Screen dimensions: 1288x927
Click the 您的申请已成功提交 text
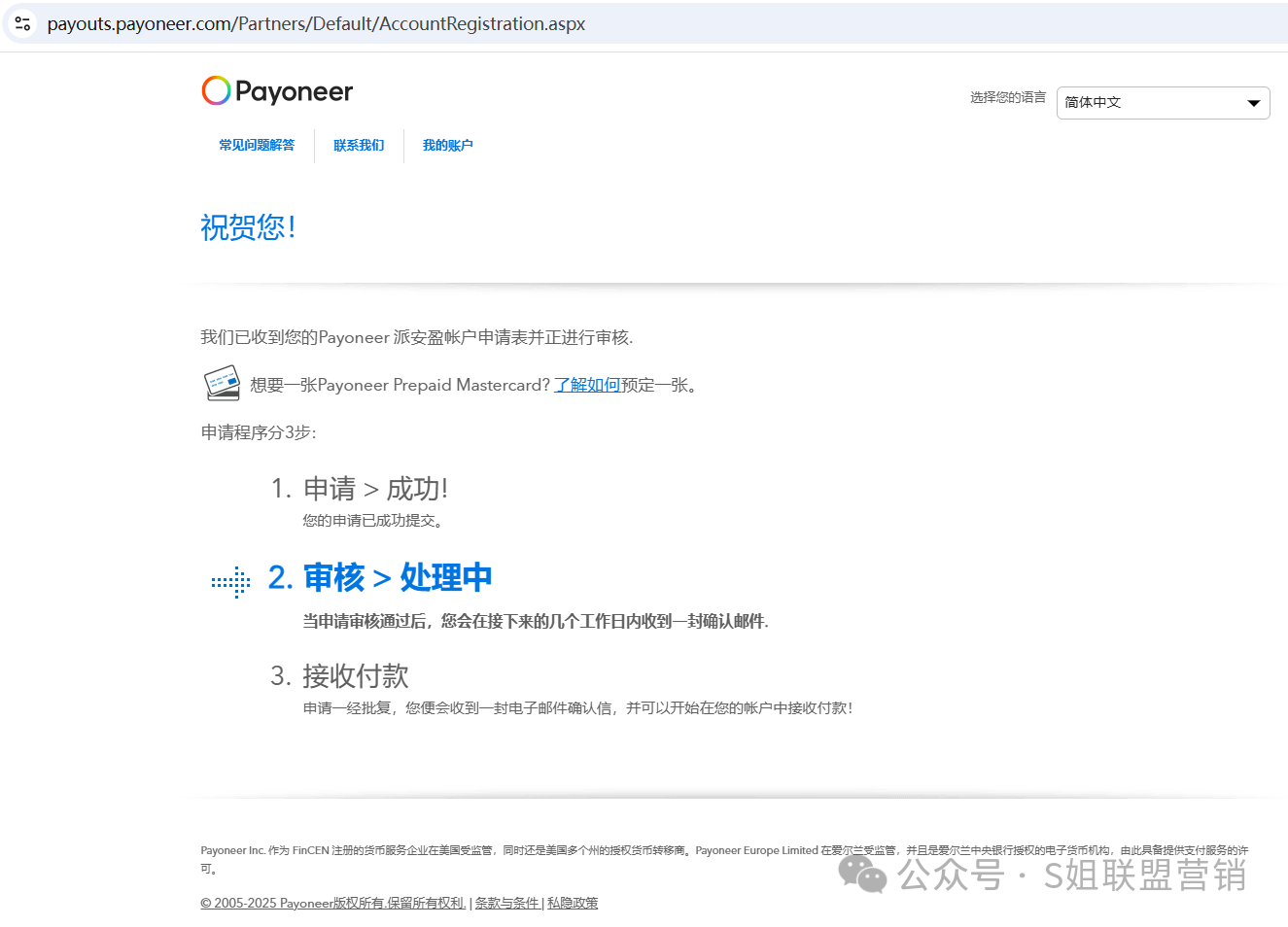(373, 521)
